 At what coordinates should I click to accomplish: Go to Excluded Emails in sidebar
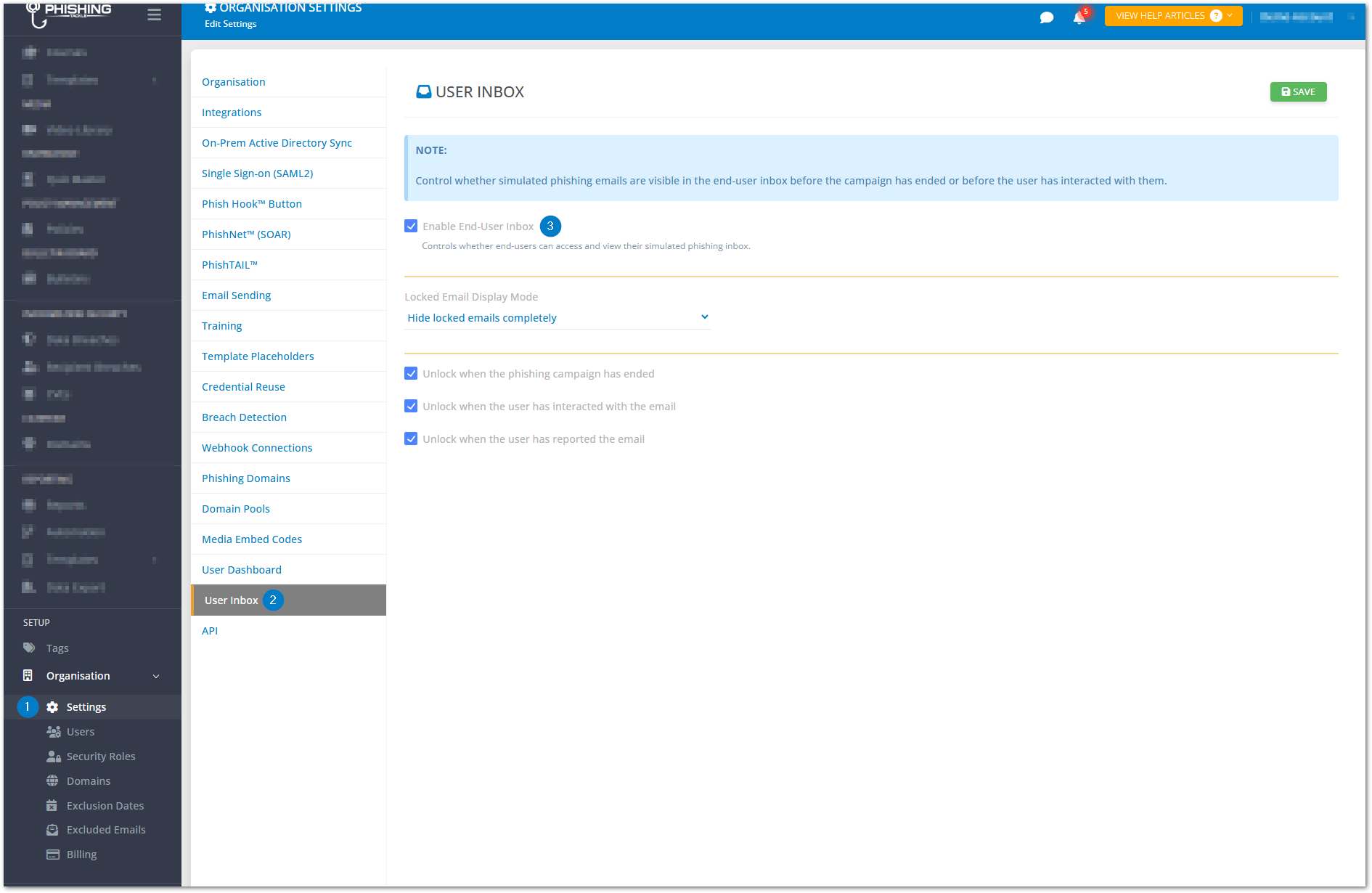tap(106, 829)
